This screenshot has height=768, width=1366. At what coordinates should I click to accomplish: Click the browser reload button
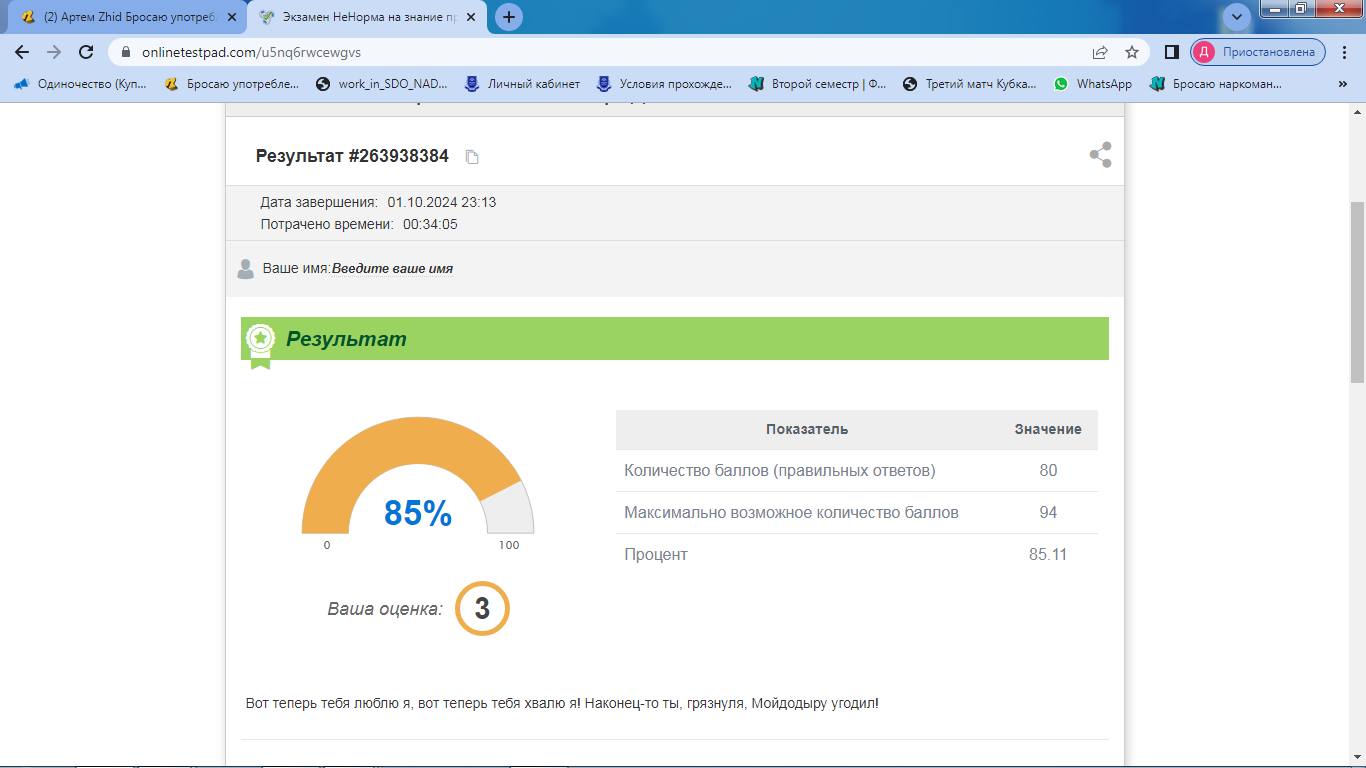click(86, 52)
